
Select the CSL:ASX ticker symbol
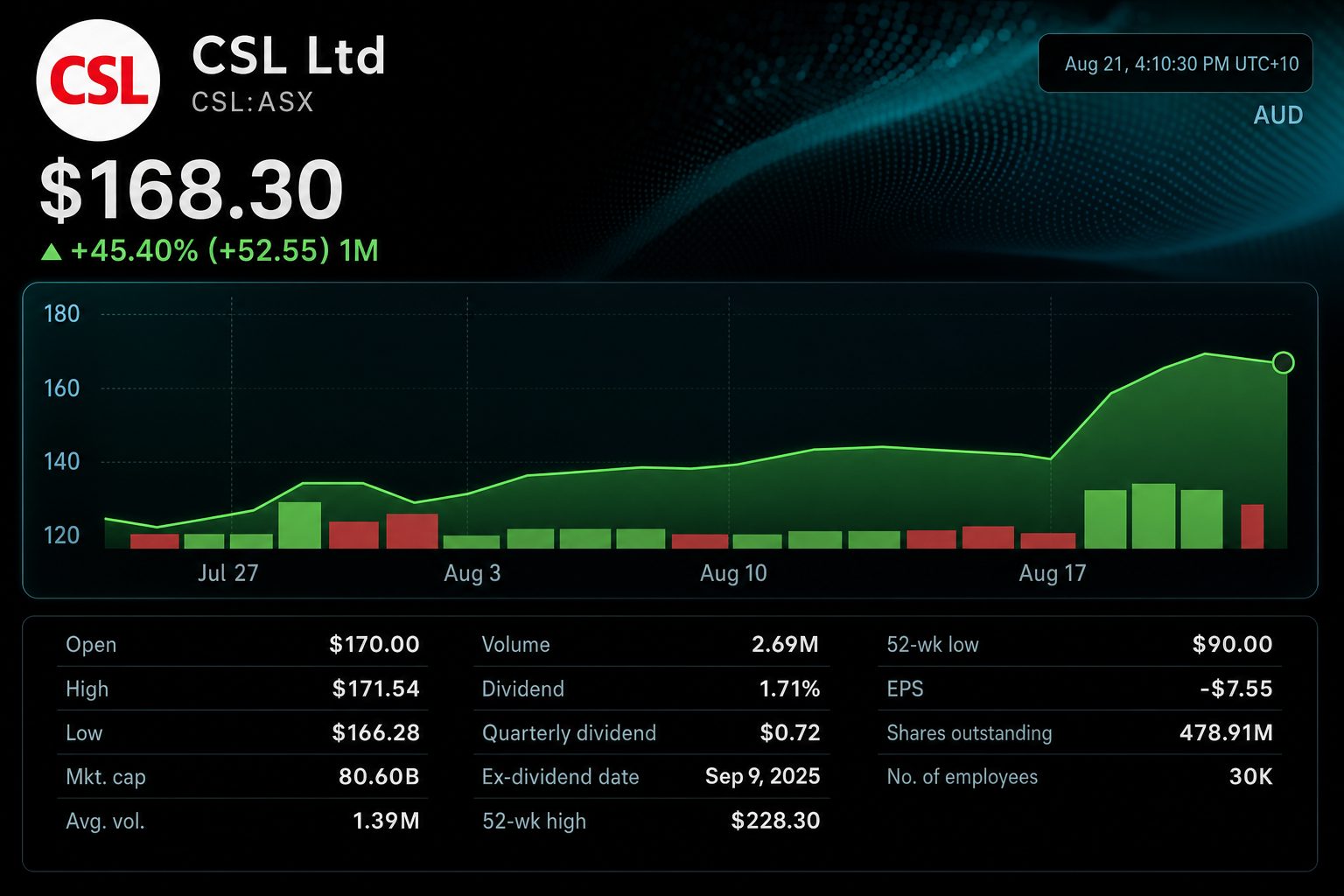252,102
